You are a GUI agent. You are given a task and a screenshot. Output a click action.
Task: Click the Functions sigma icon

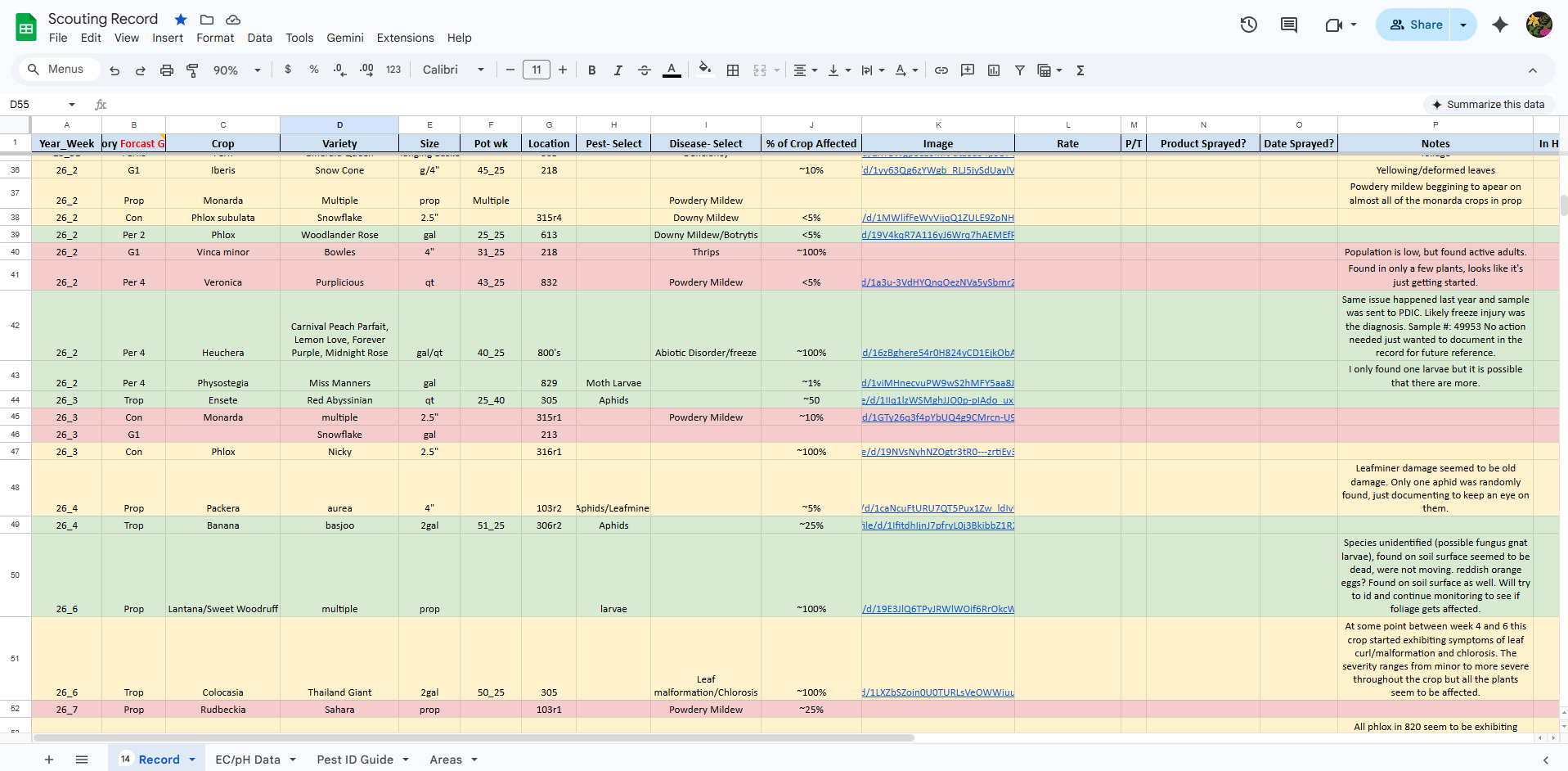point(1081,70)
